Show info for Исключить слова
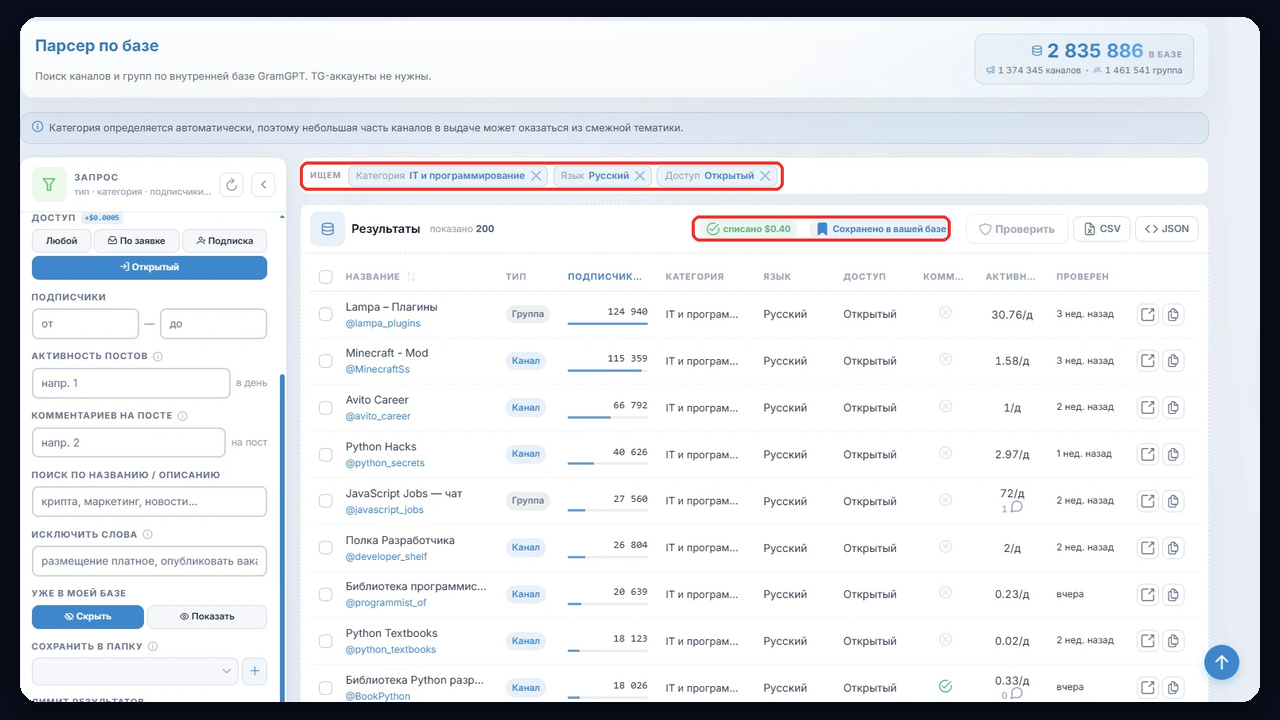 point(148,535)
